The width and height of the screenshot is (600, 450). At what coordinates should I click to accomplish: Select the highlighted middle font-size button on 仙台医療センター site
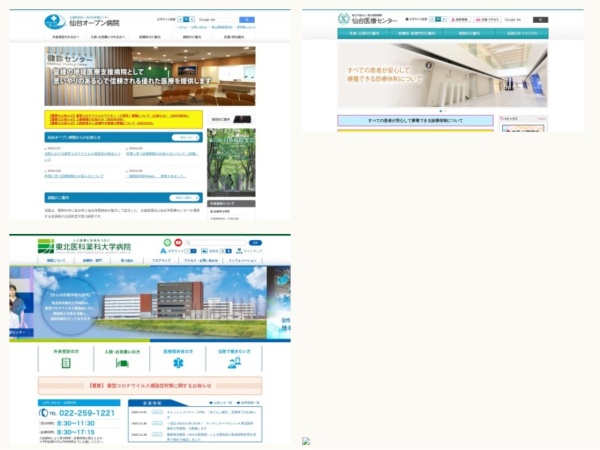438,19
